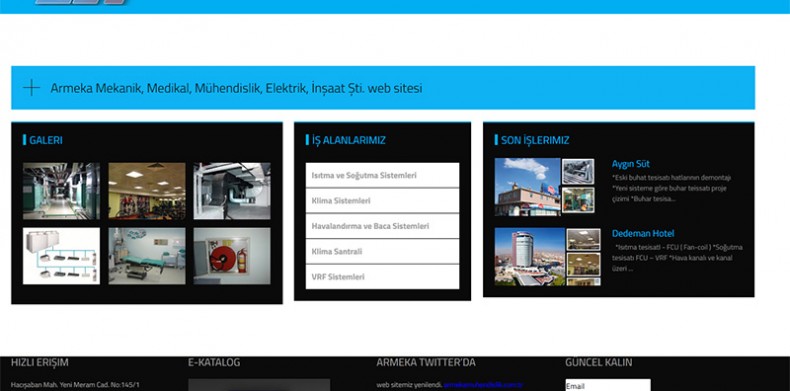This screenshot has width=790, height=391.
Task: Open the Dedeman Hotel project link
Action: coord(643,233)
